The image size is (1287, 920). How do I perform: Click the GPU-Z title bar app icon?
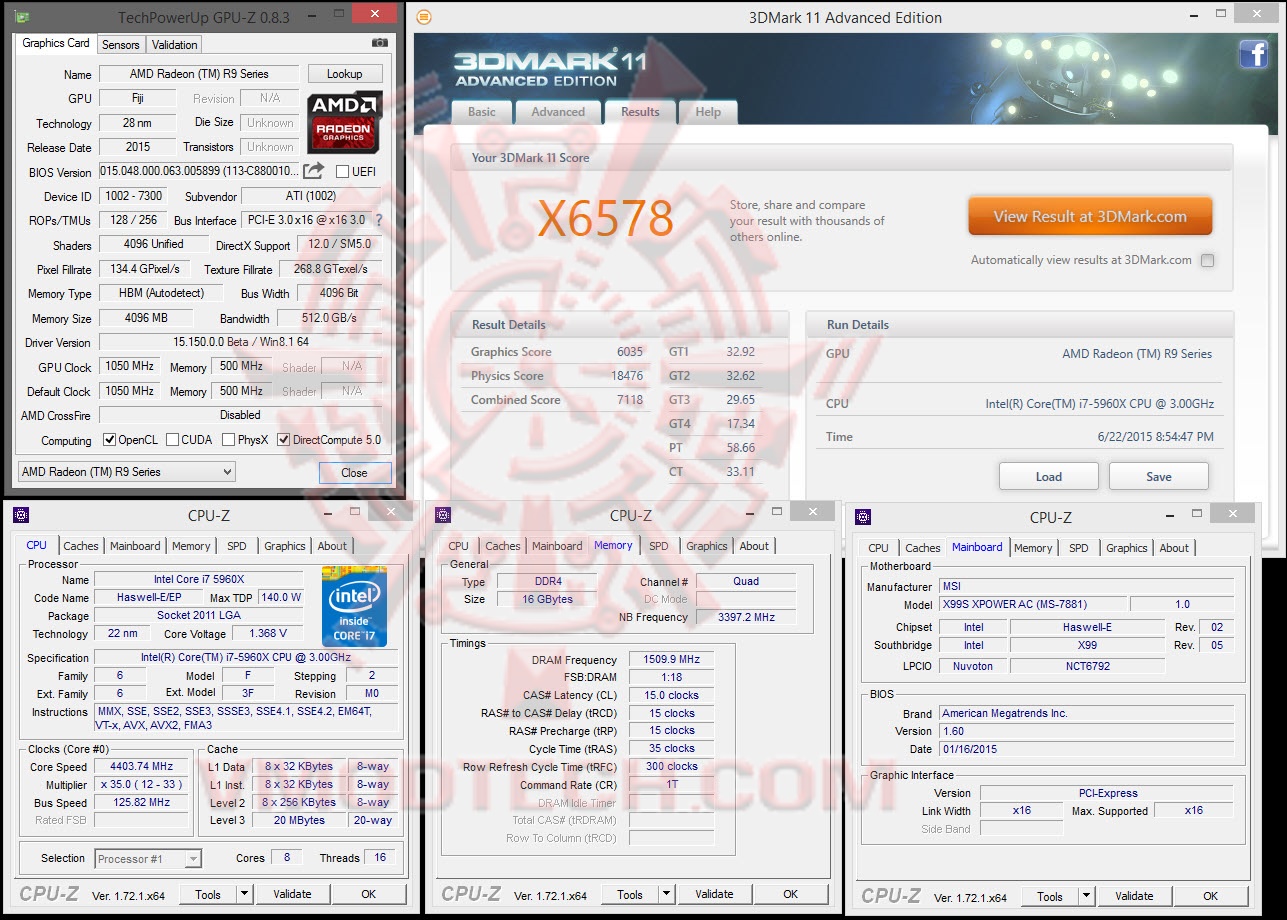tap(22, 17)
